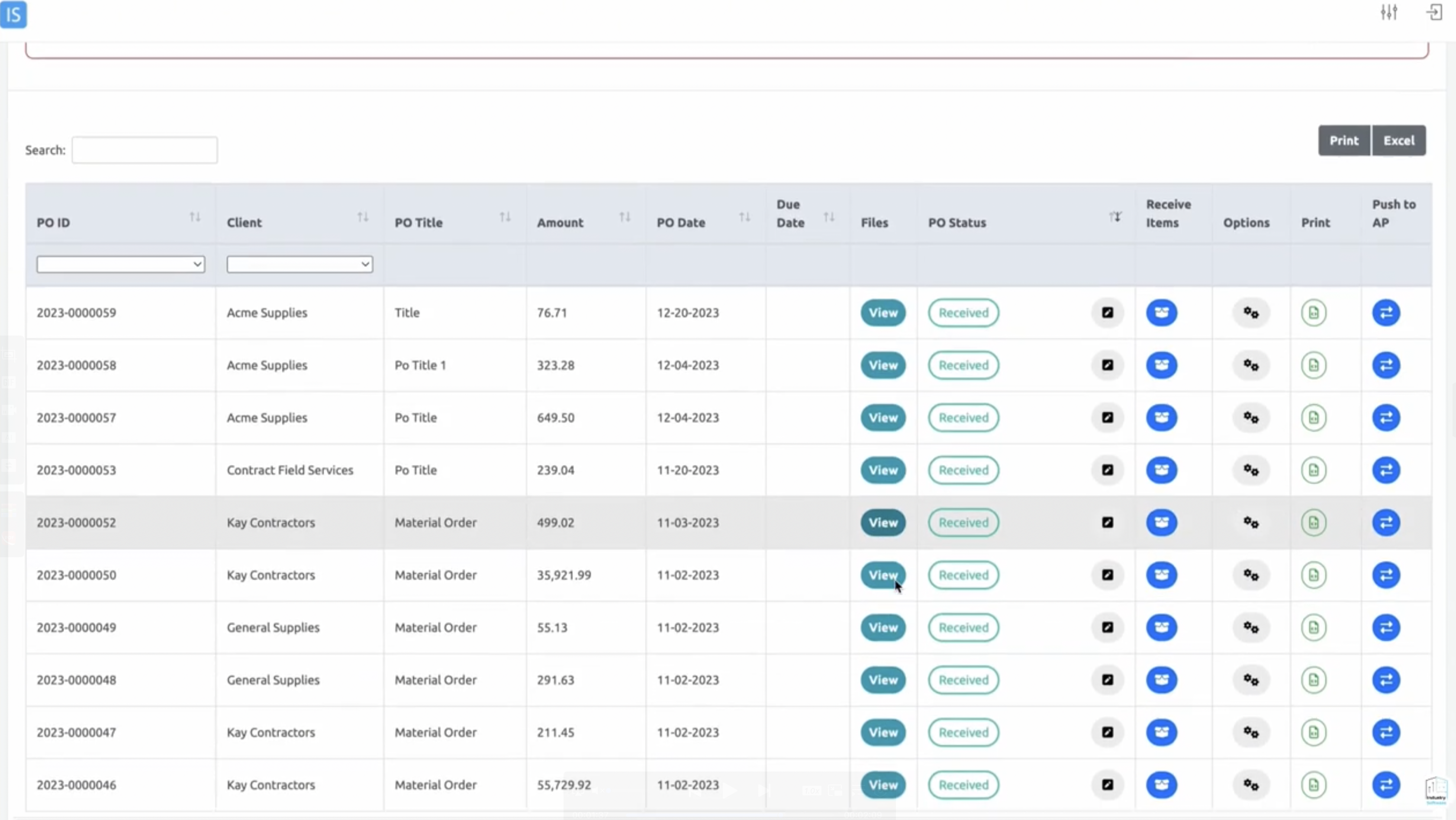Open the Client filter dropdown
1456x820 pixels.
click(x=299, y=264)
